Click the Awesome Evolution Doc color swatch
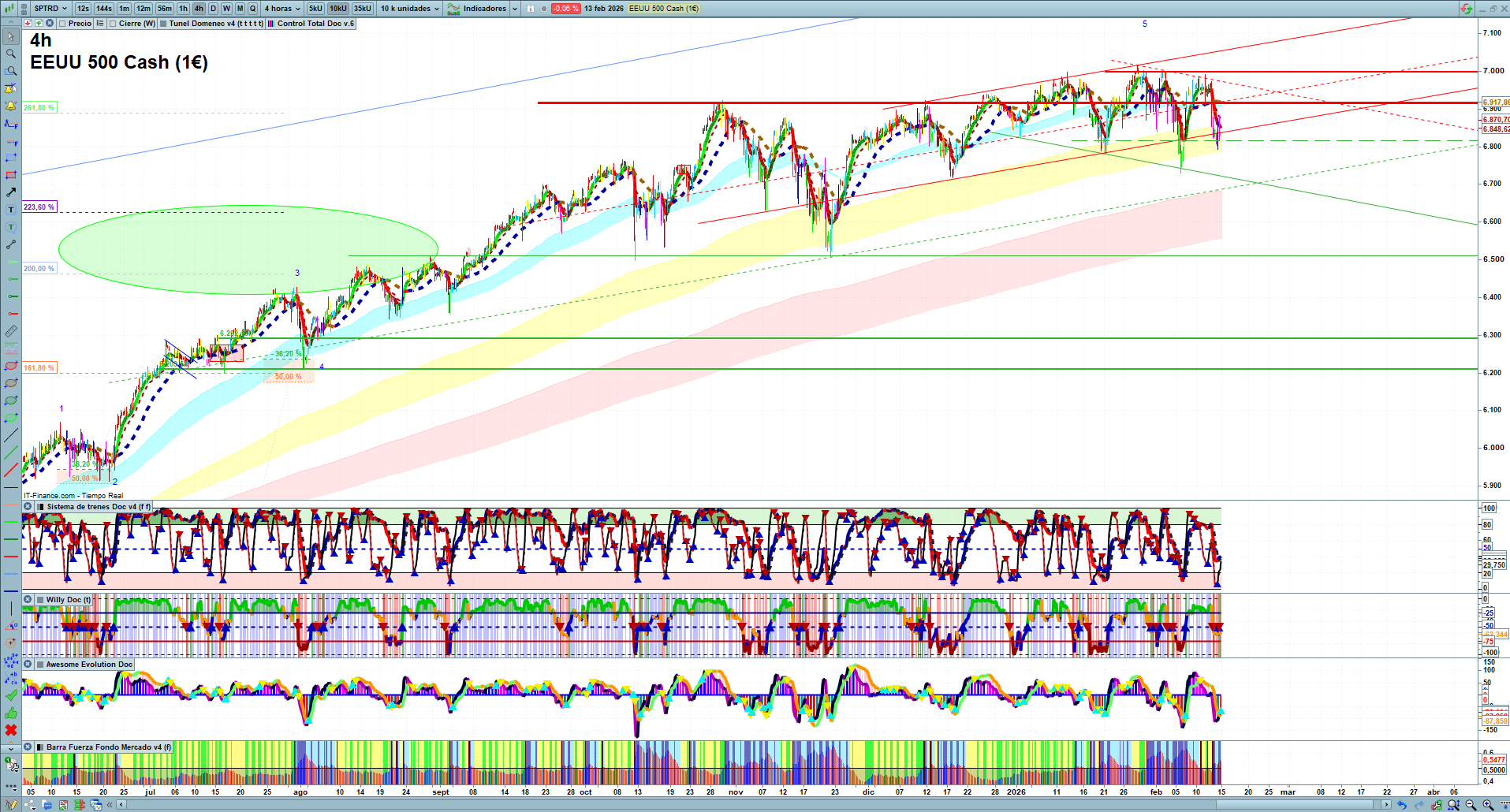This screenshot has width=1510, height=812. click(40, 665)
